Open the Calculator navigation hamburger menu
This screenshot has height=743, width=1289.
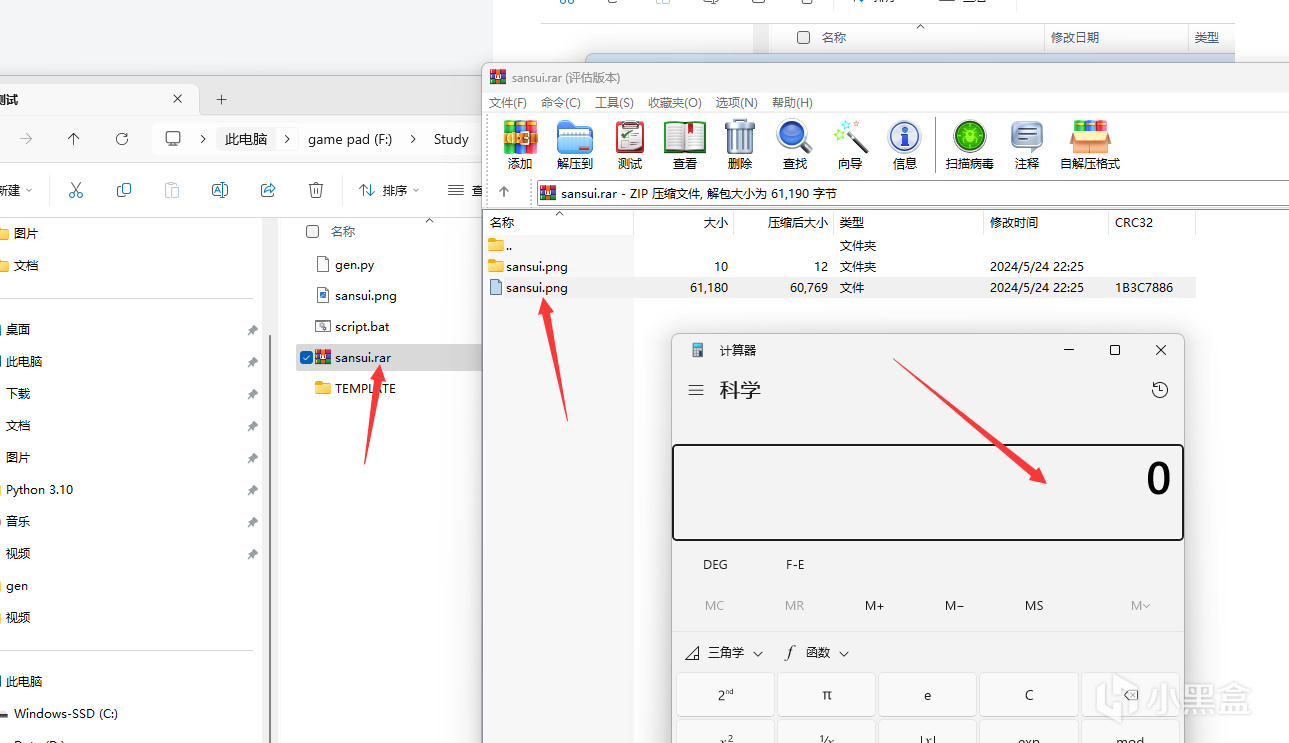pyautogui.click(x=696, y=390)
